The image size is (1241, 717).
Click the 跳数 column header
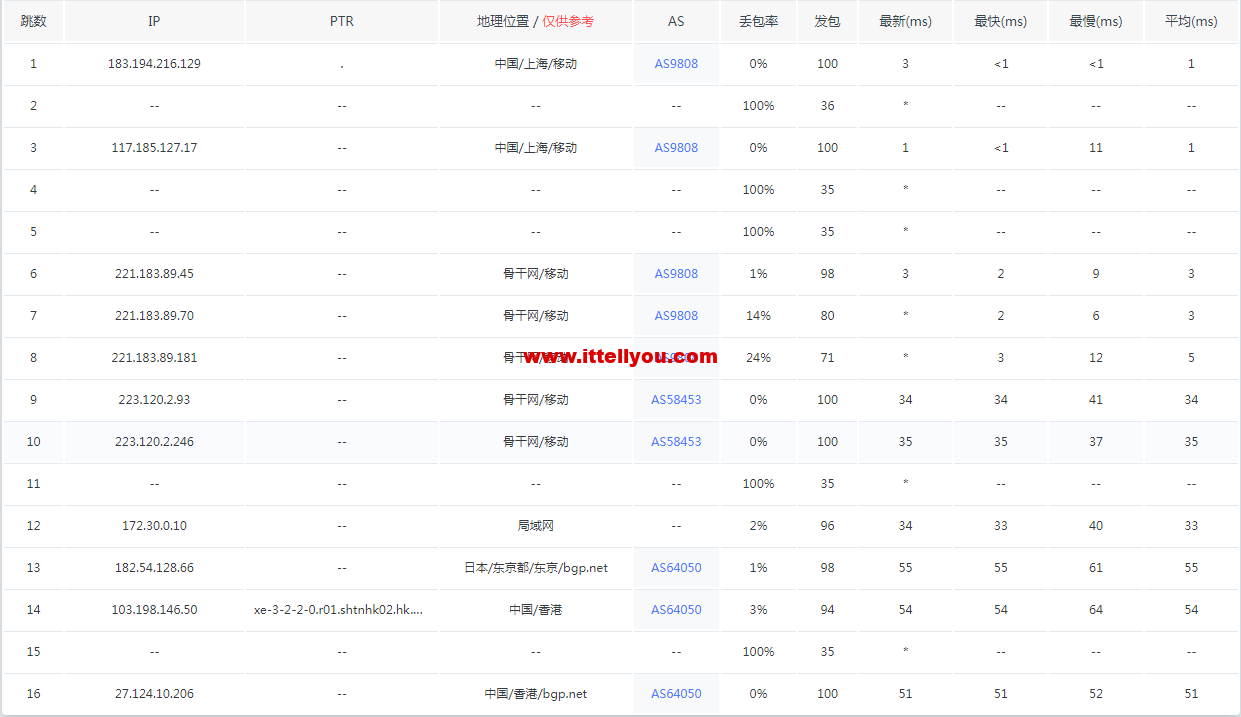(33, 21)
